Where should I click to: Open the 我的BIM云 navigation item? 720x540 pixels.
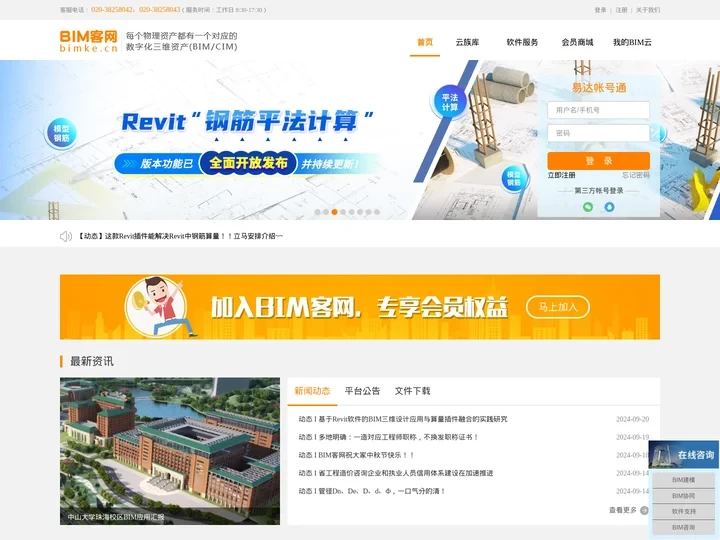coord(632,42)
